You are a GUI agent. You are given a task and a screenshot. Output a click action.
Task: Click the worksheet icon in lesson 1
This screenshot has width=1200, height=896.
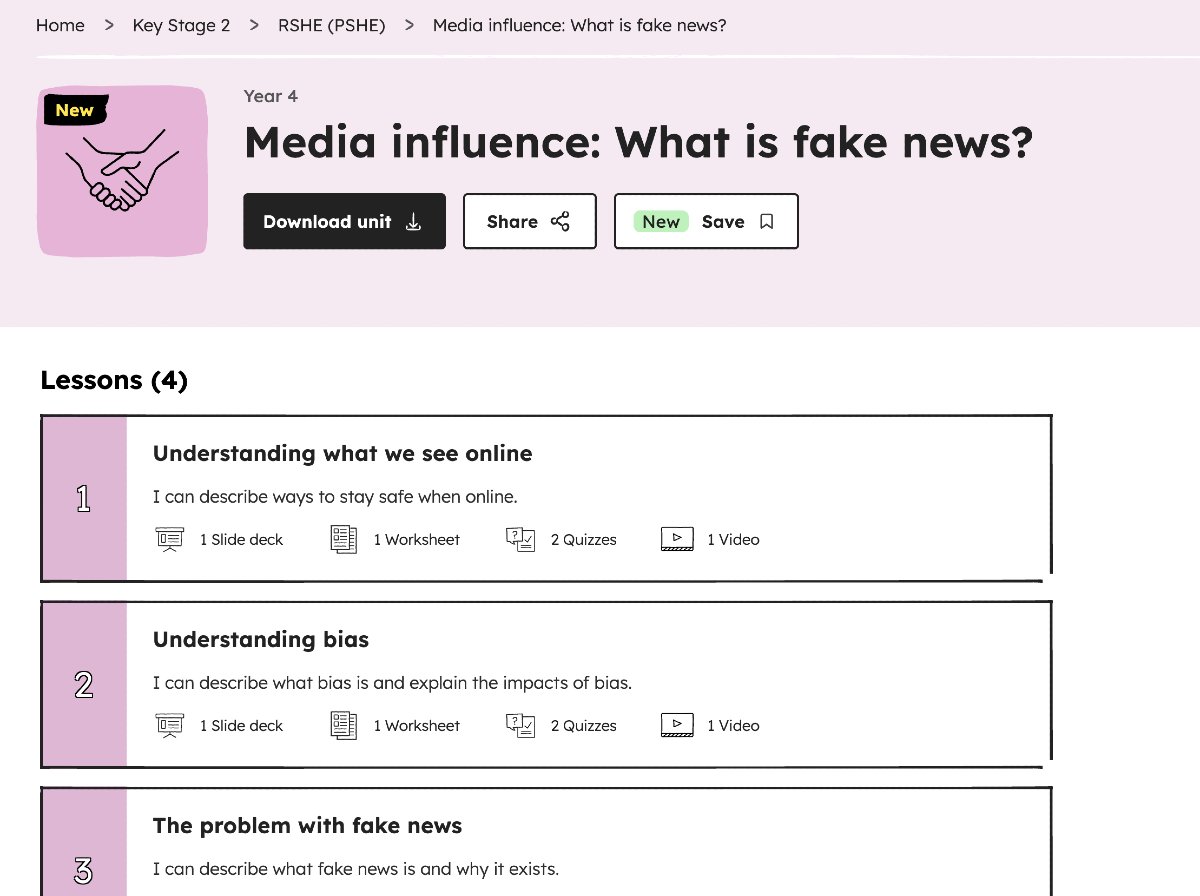(344, 540)
